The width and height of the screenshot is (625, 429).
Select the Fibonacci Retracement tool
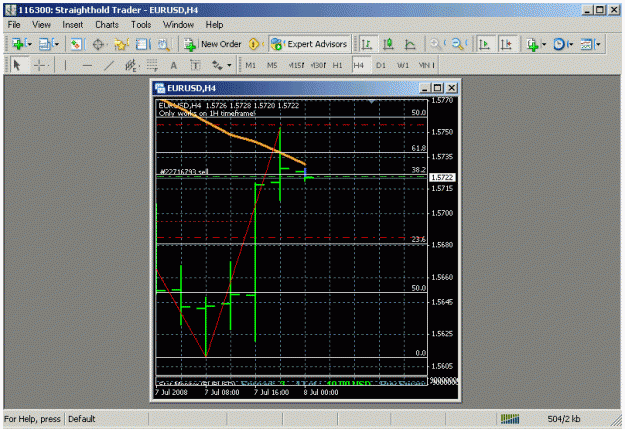152,65
